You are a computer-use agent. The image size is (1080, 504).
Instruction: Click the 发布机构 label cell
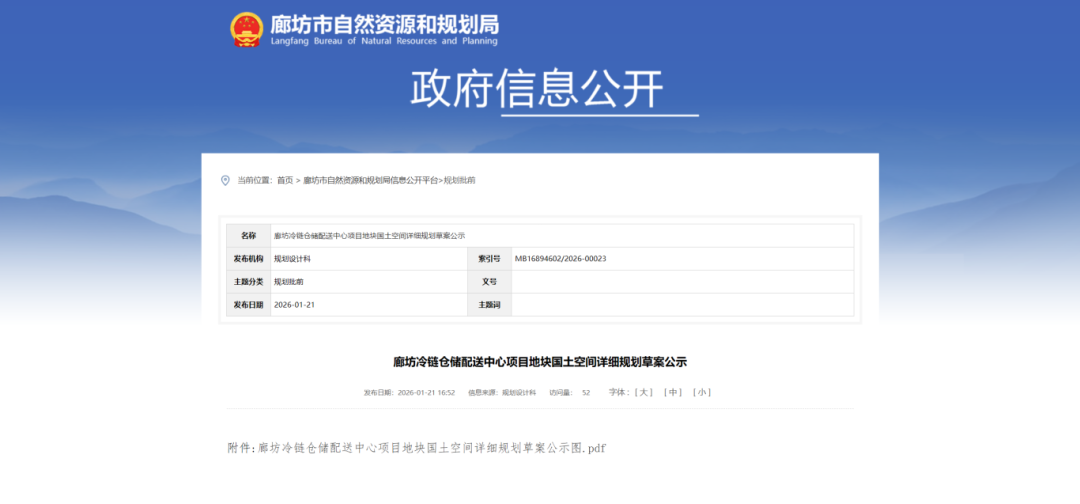tap(249, 259)
